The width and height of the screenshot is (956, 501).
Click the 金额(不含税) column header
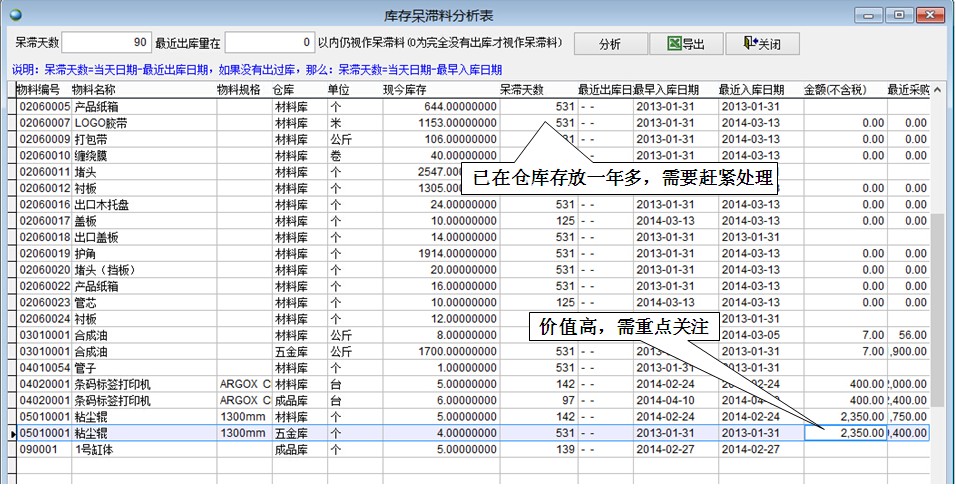coord(836,90)
